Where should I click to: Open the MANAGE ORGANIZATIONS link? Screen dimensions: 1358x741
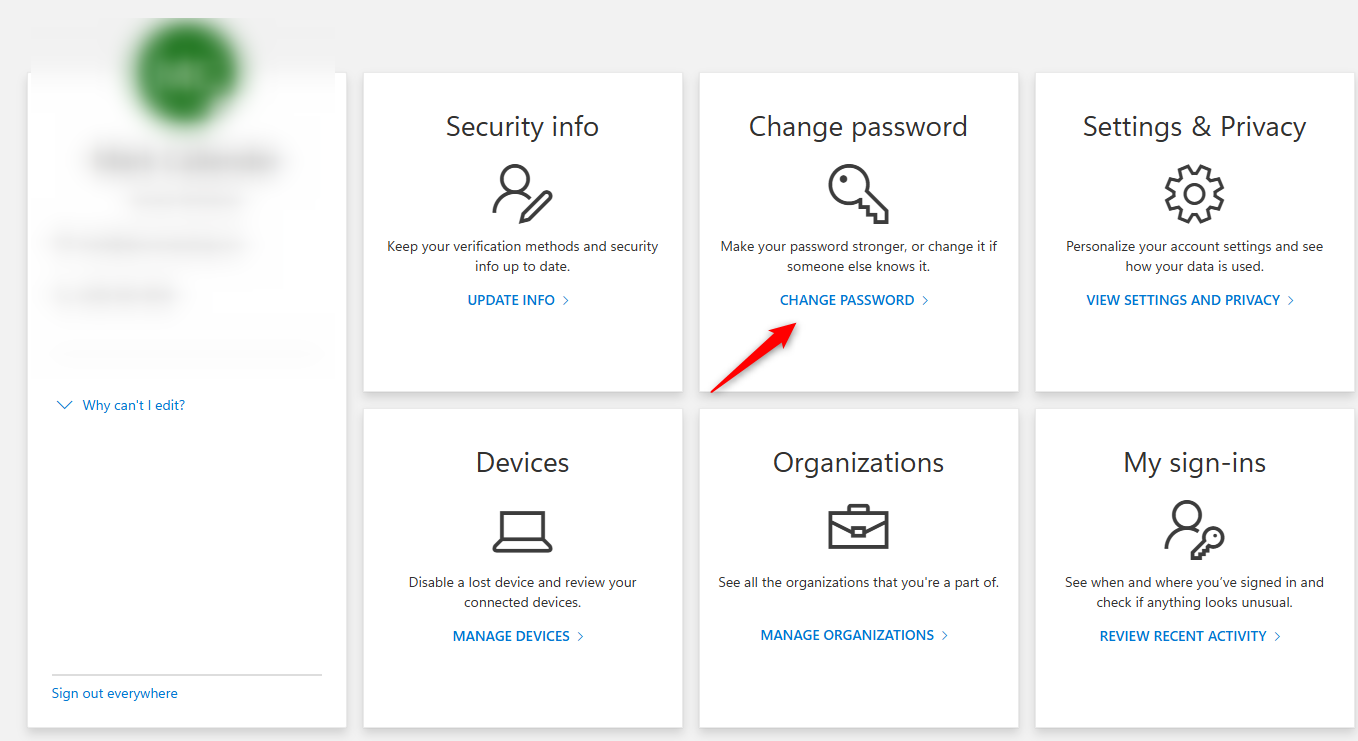(847, 635)
